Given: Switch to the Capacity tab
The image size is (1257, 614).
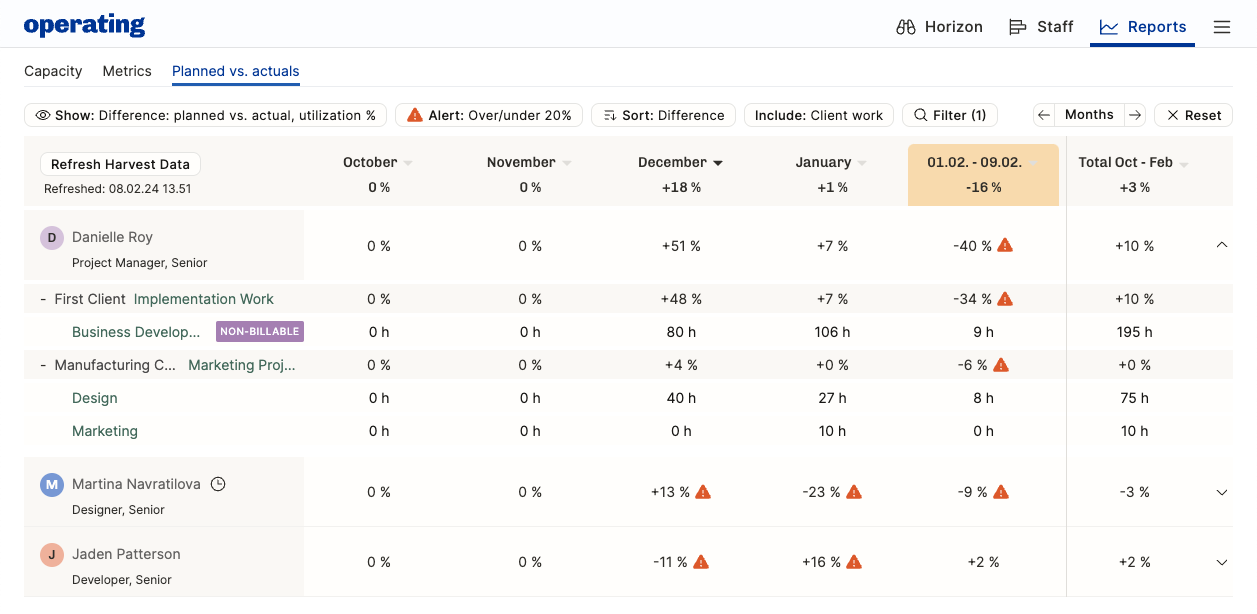Looking at the screenshot, I should tap(53, 71).
